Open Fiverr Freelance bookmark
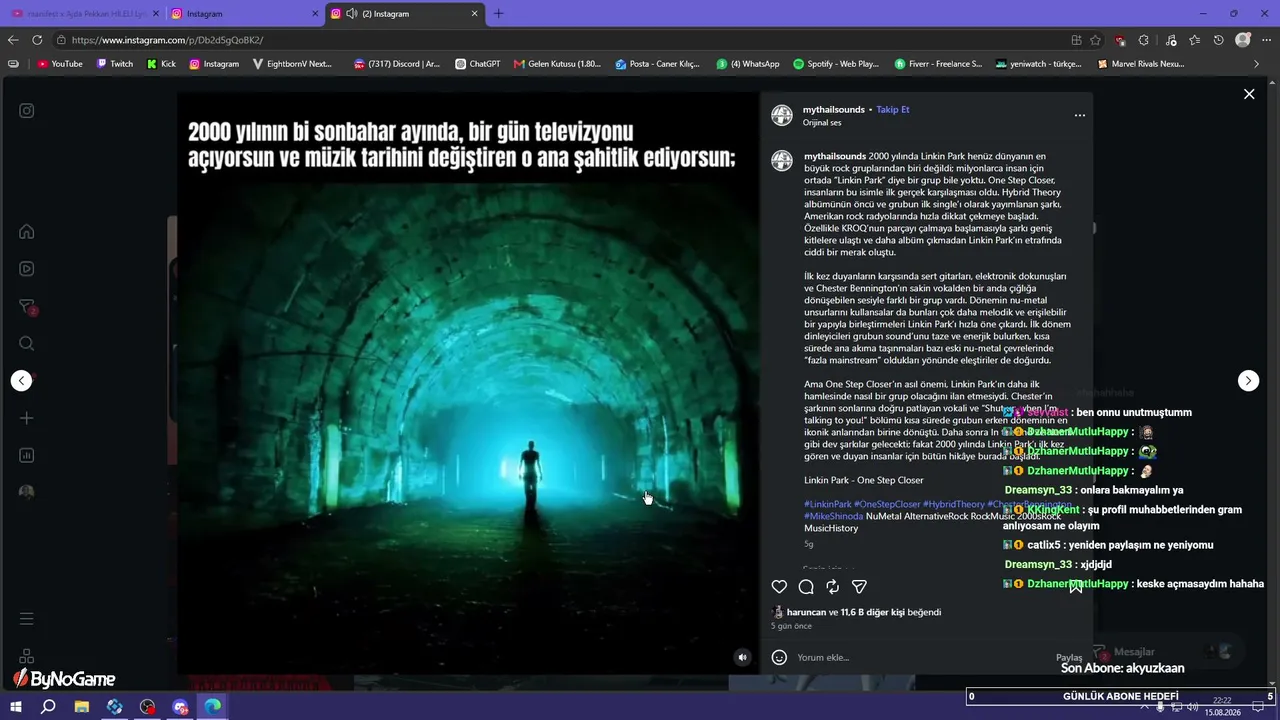 pos(938,64)
